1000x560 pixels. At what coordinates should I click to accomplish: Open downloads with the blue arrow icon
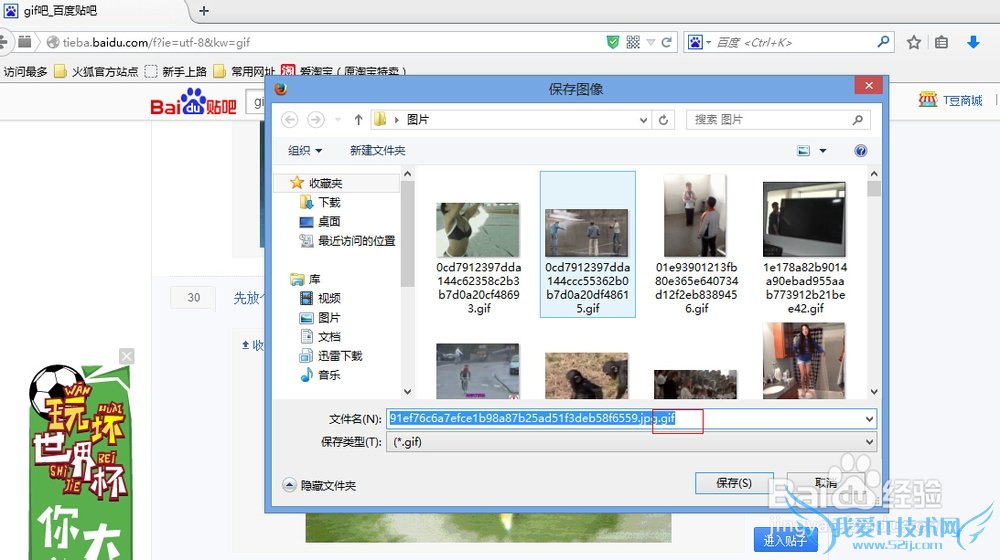(x=973, y=42)
